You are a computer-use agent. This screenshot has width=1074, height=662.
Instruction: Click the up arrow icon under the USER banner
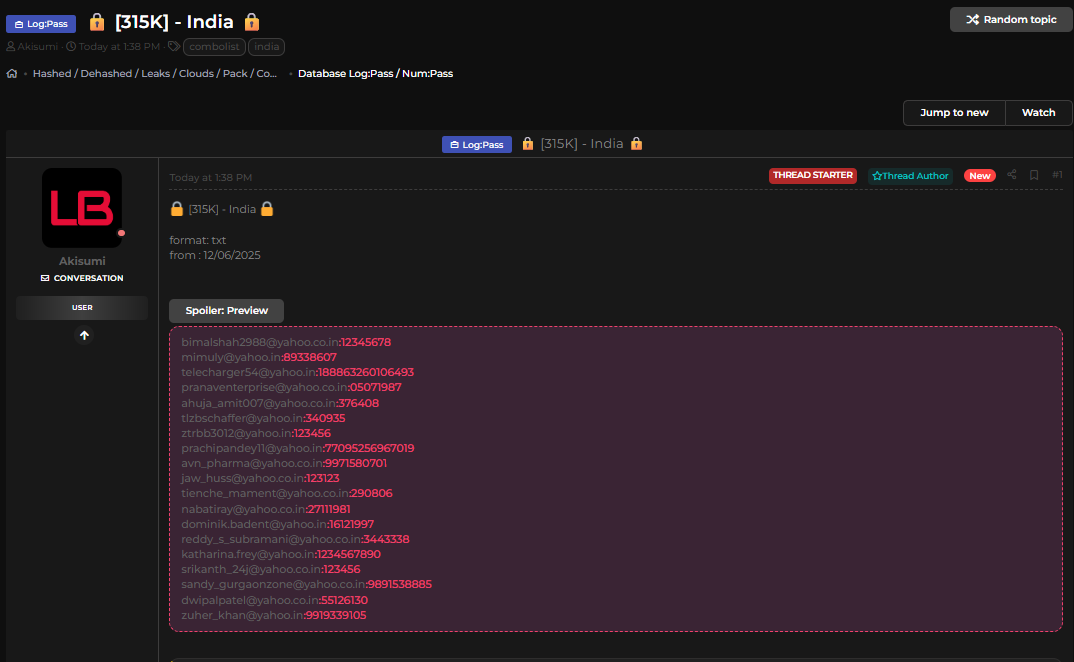click(x=84, y=336)
